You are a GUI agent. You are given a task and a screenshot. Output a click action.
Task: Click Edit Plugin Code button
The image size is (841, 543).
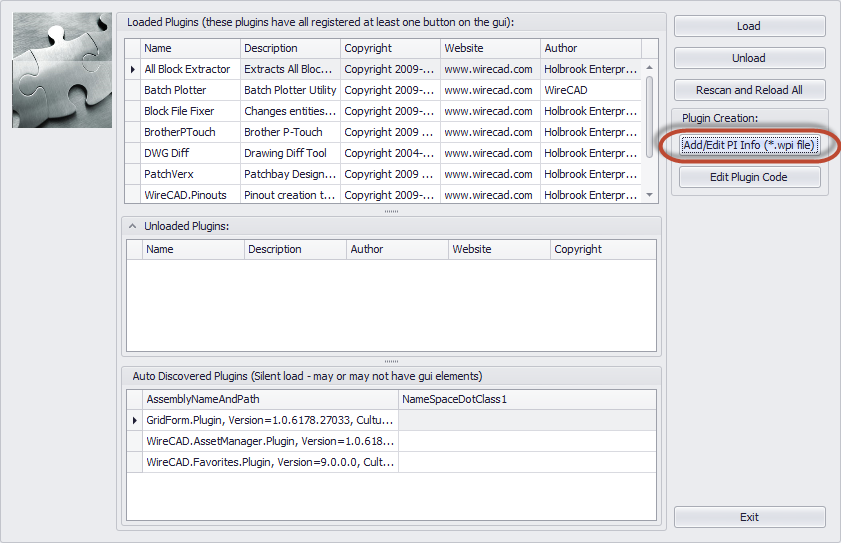click(x=749, y=177)
